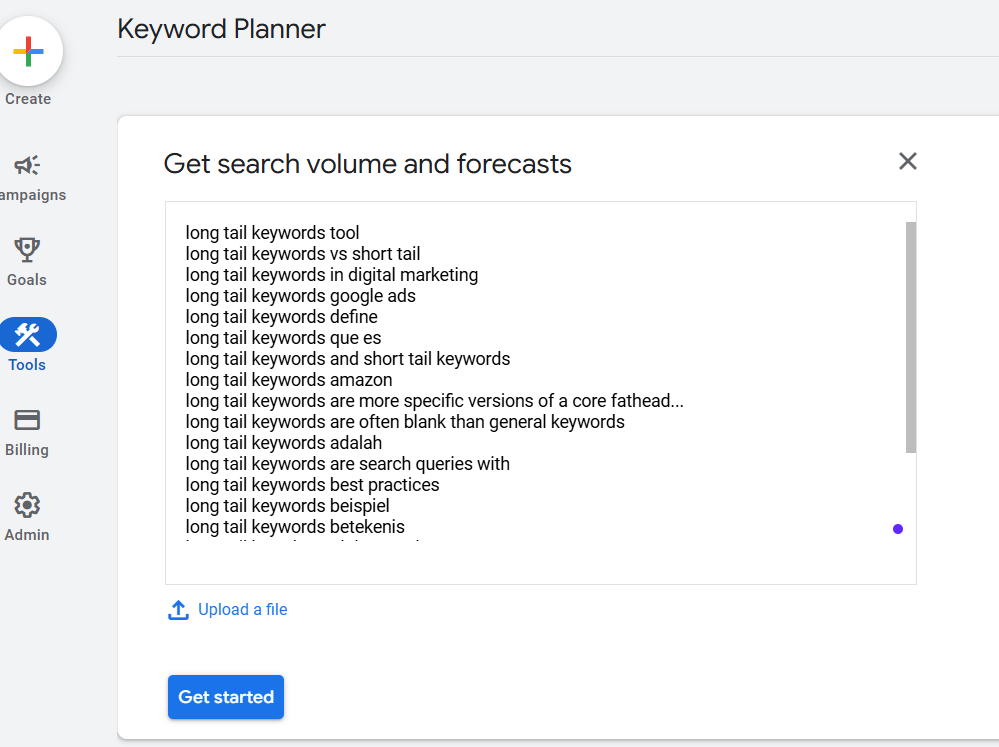Open Campaigns via the megaphone icon
Viewport: 999px width, 747px height.
pos(27,166)
